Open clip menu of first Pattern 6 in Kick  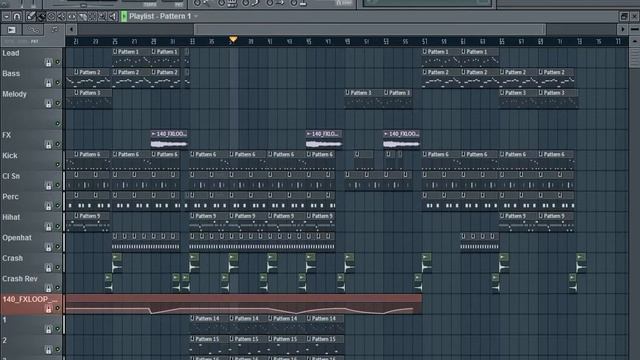[x=76, y=154]
